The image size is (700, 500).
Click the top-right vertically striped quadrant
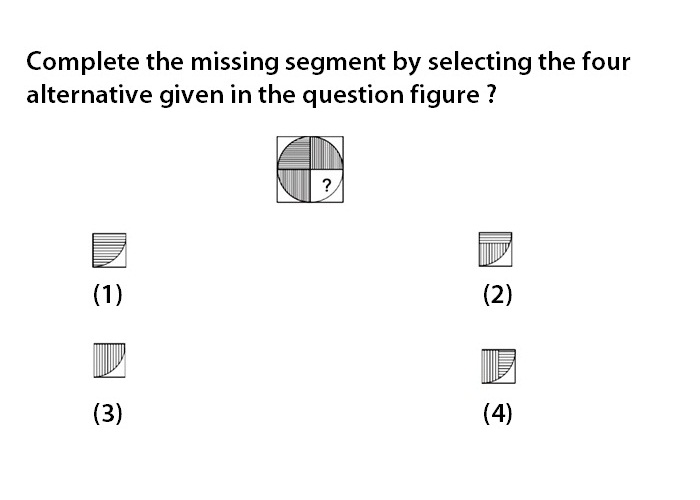(327, 153)
